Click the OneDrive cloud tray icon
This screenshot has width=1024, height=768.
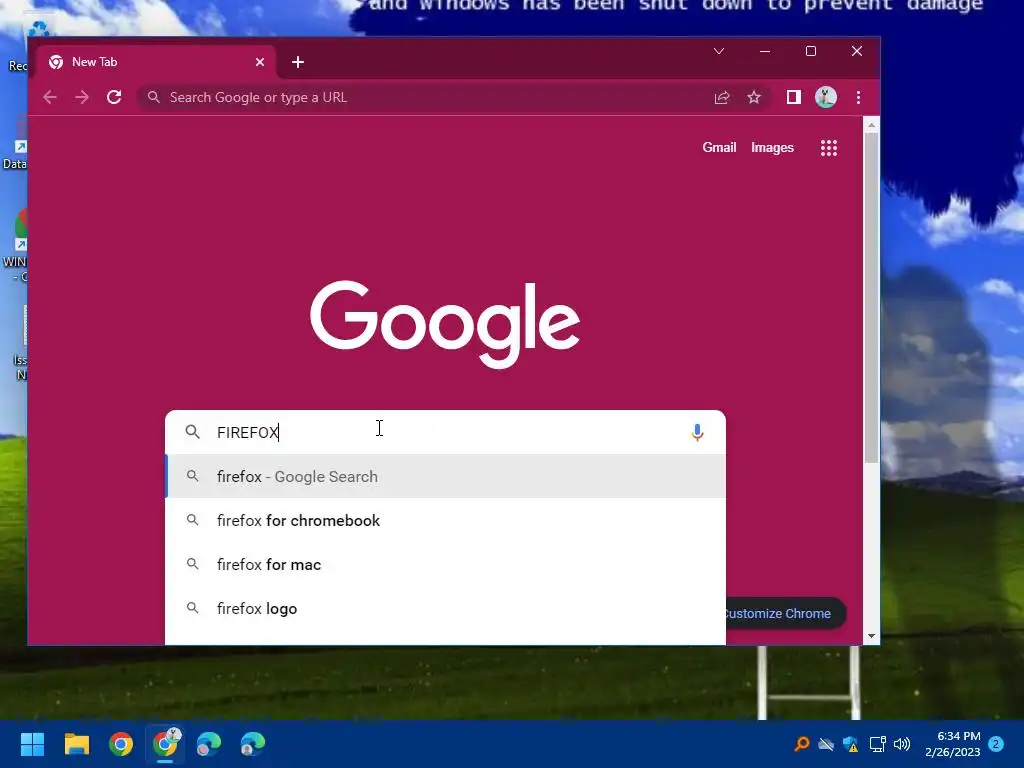tap(826, 744)
